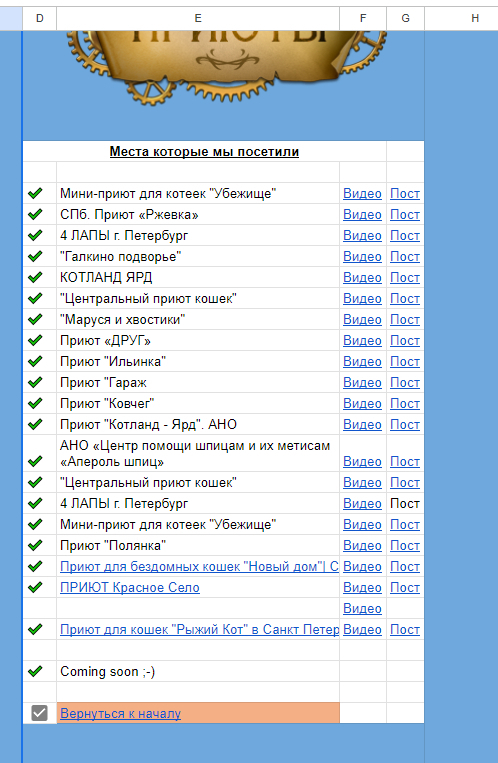Click green checkmark next to КОТЛАНД ЯРД
The width and height of the screenshot is (498, 763).
(35, 277)
